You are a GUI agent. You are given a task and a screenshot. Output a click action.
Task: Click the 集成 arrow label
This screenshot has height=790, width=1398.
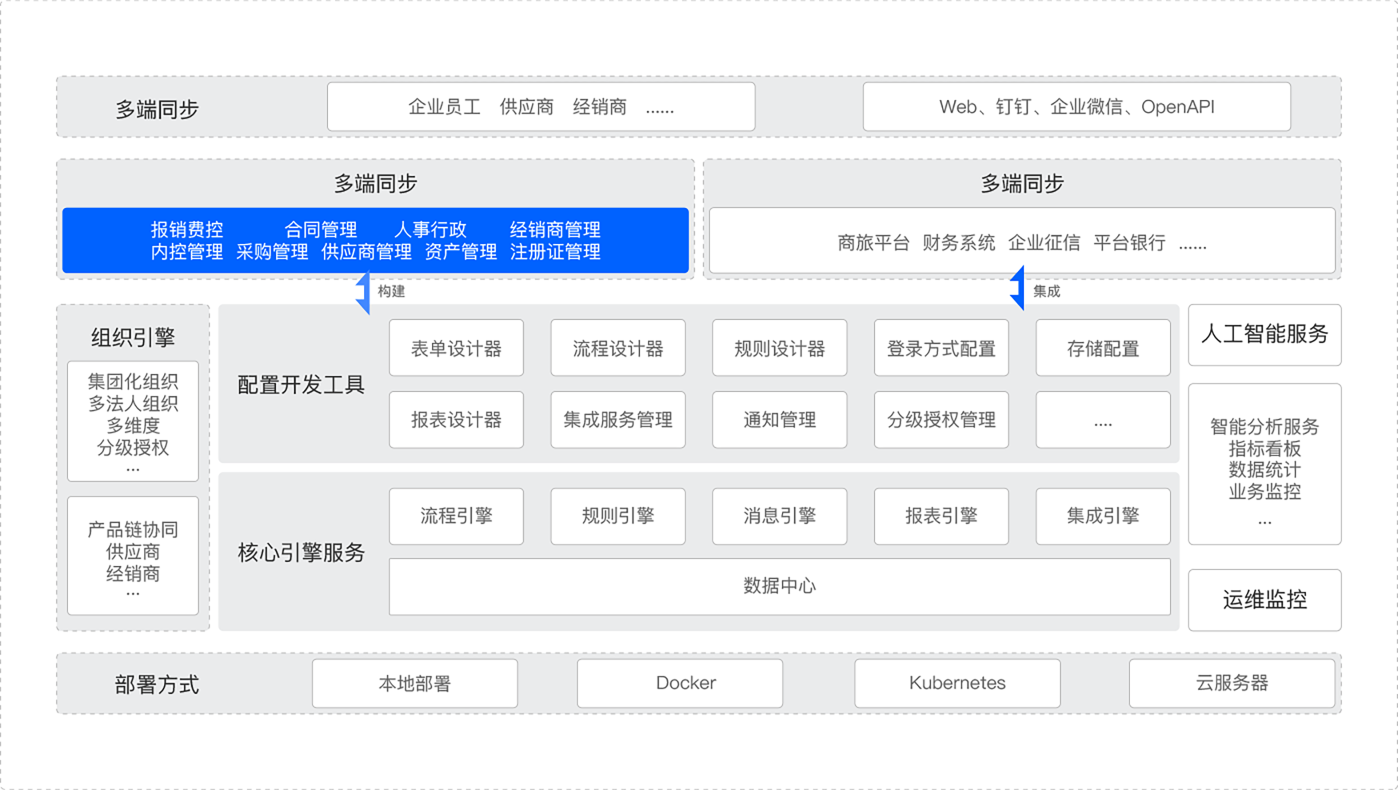click(1046, 292)
